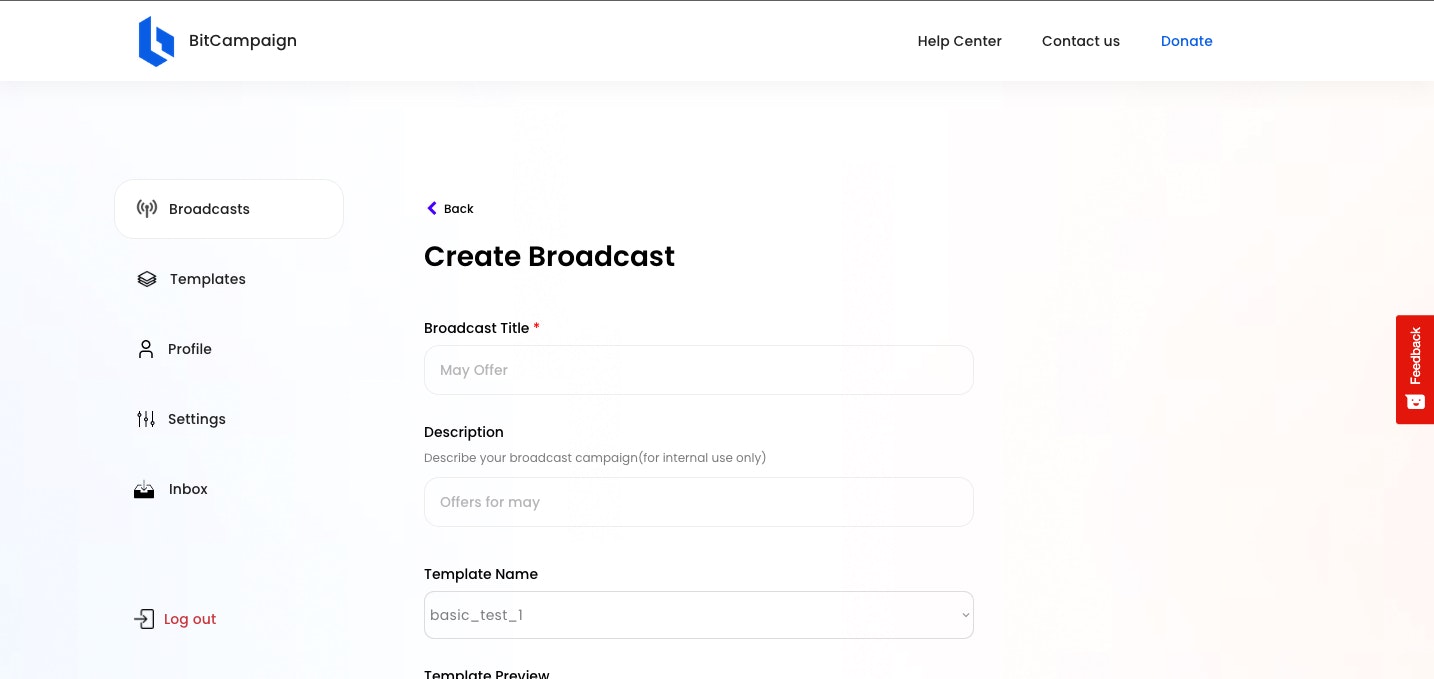
Task: Click the Inbox tray icon
Action: tap(144, 489)
